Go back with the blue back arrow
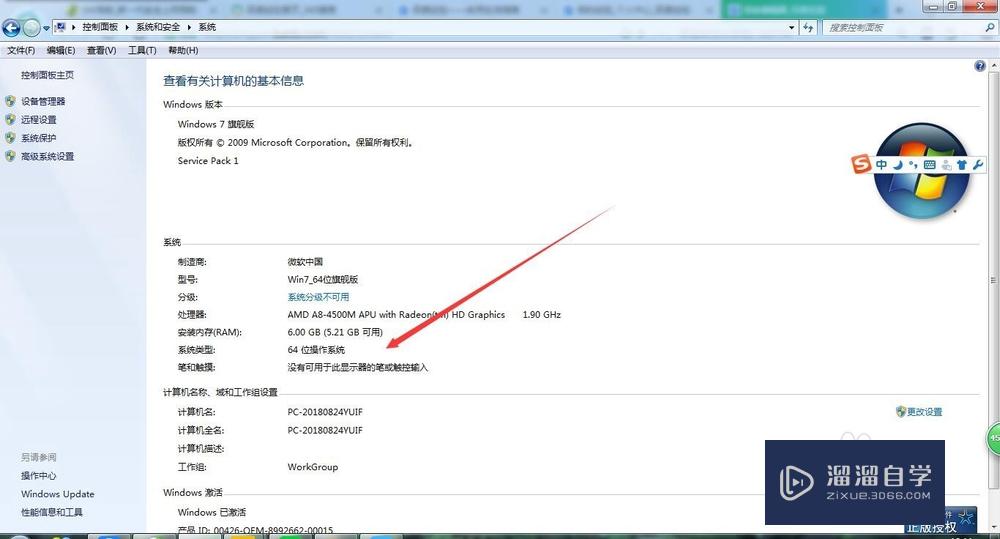1000x539 pixels. pyautogui.click(x=11, y=27)
